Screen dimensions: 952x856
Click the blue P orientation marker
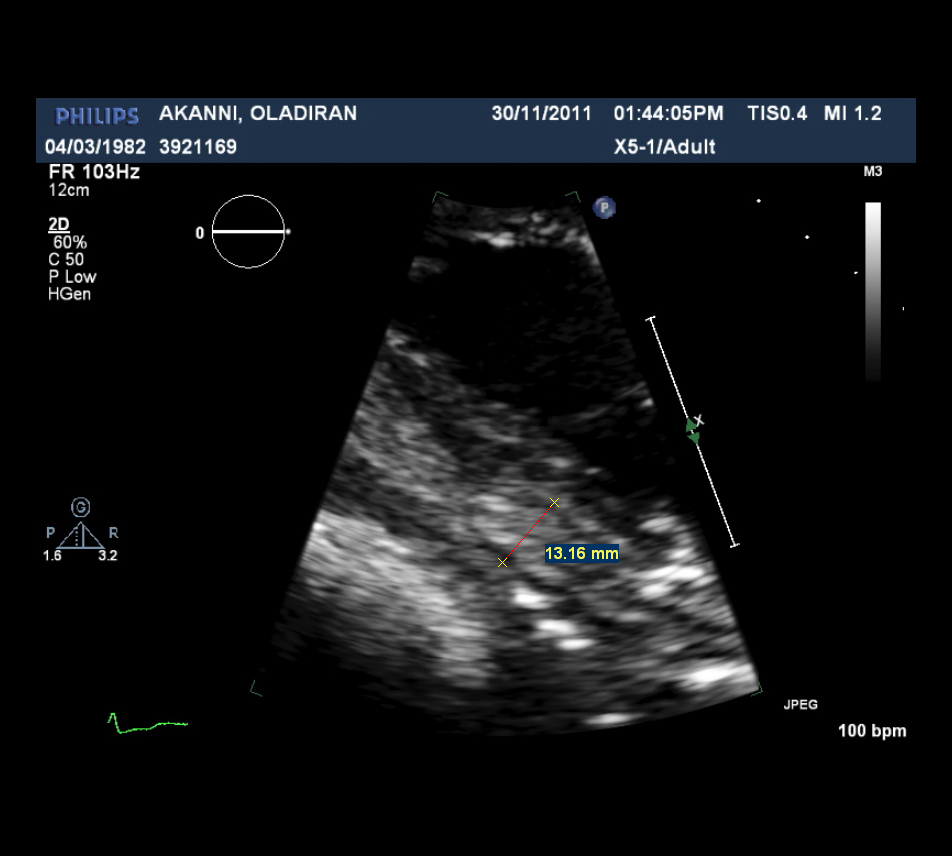[604, 208]
